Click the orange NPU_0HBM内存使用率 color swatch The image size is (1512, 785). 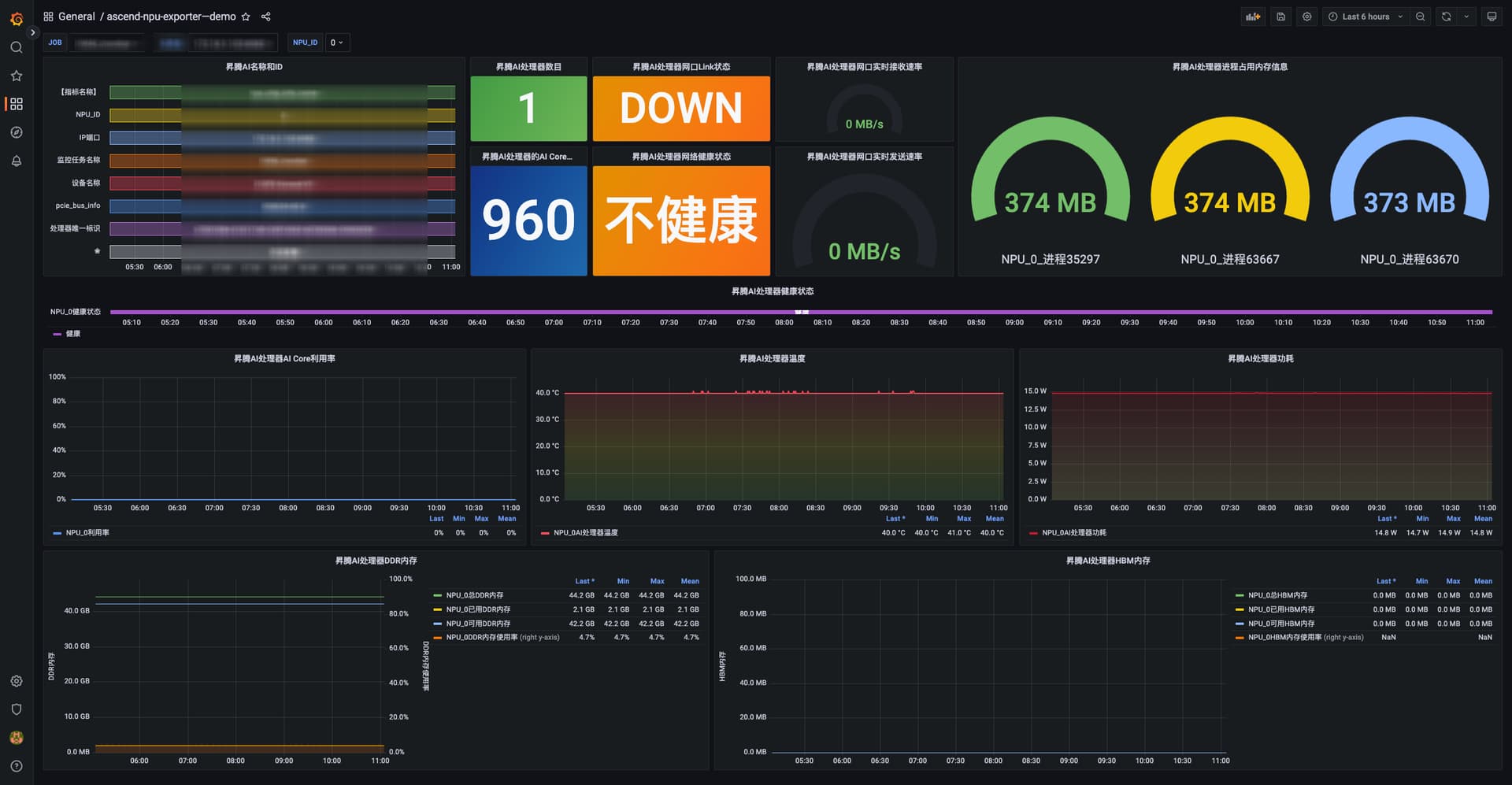1240,638
